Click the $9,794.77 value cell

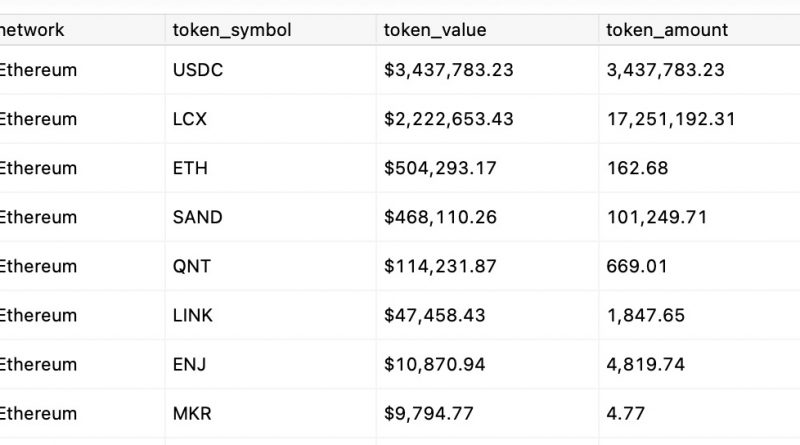point(429,413)
